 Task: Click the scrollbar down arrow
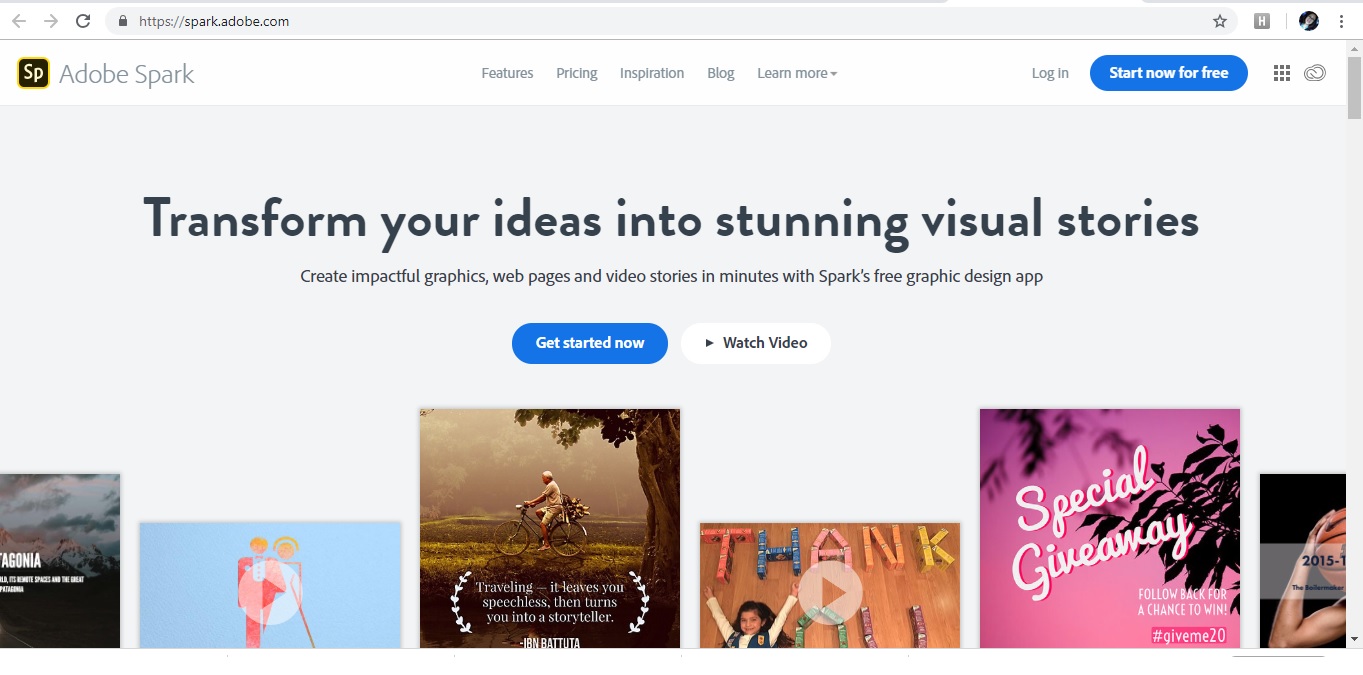coord(1355,639)
